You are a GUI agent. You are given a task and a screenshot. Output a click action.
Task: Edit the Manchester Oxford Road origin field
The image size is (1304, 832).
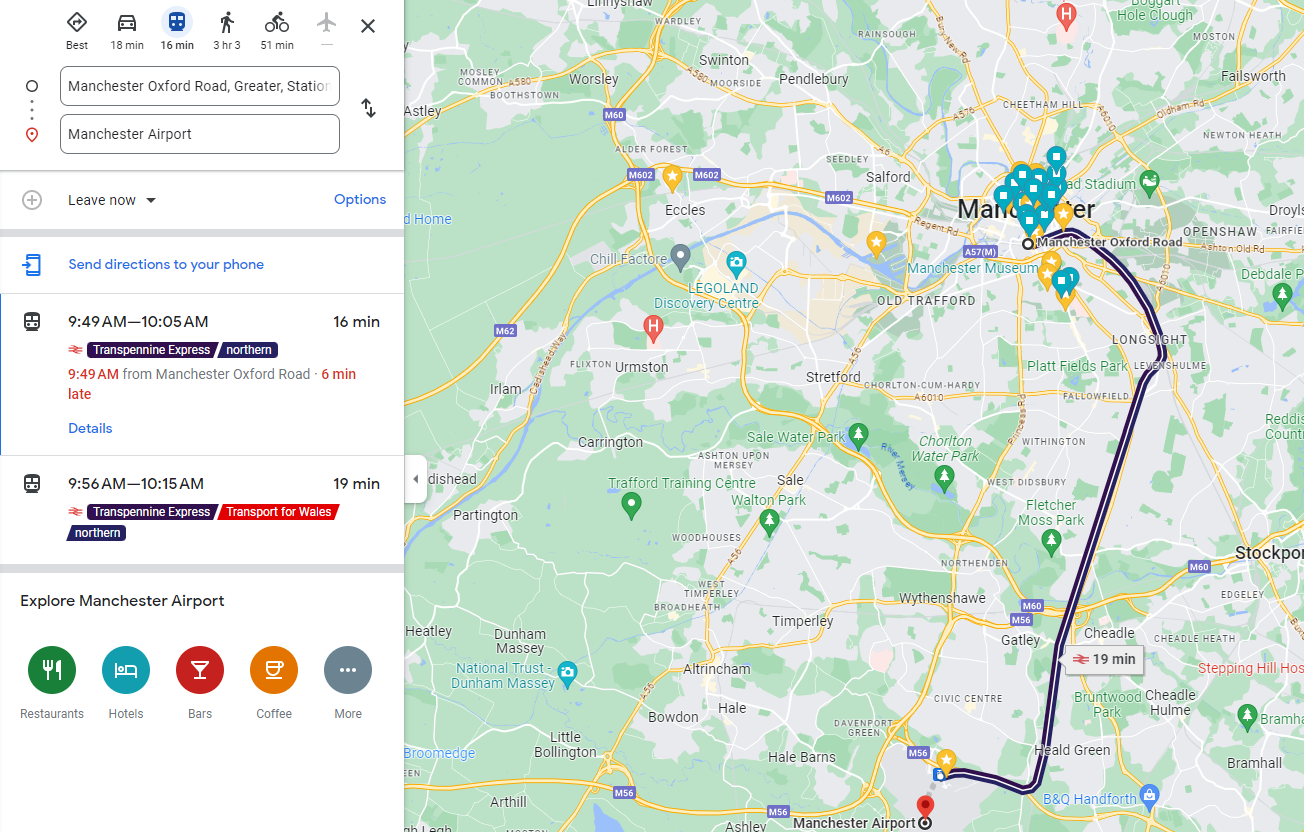tap(200, 86)
